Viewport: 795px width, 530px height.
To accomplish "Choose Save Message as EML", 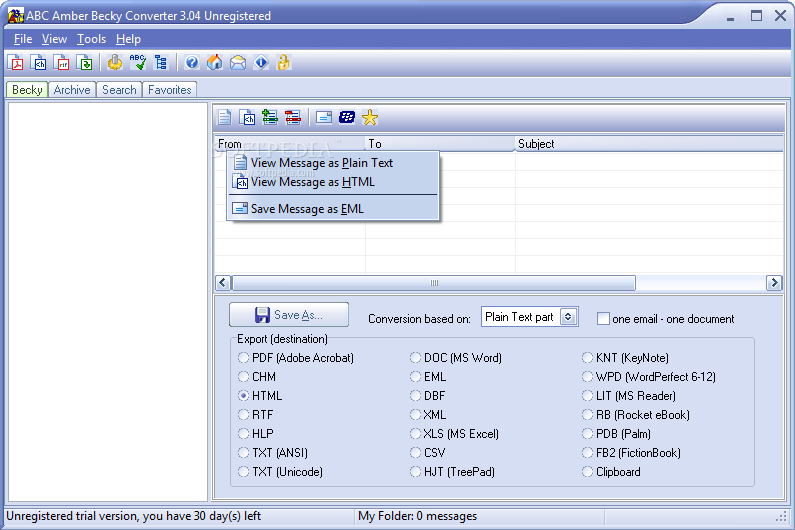I will coord(333,209).
